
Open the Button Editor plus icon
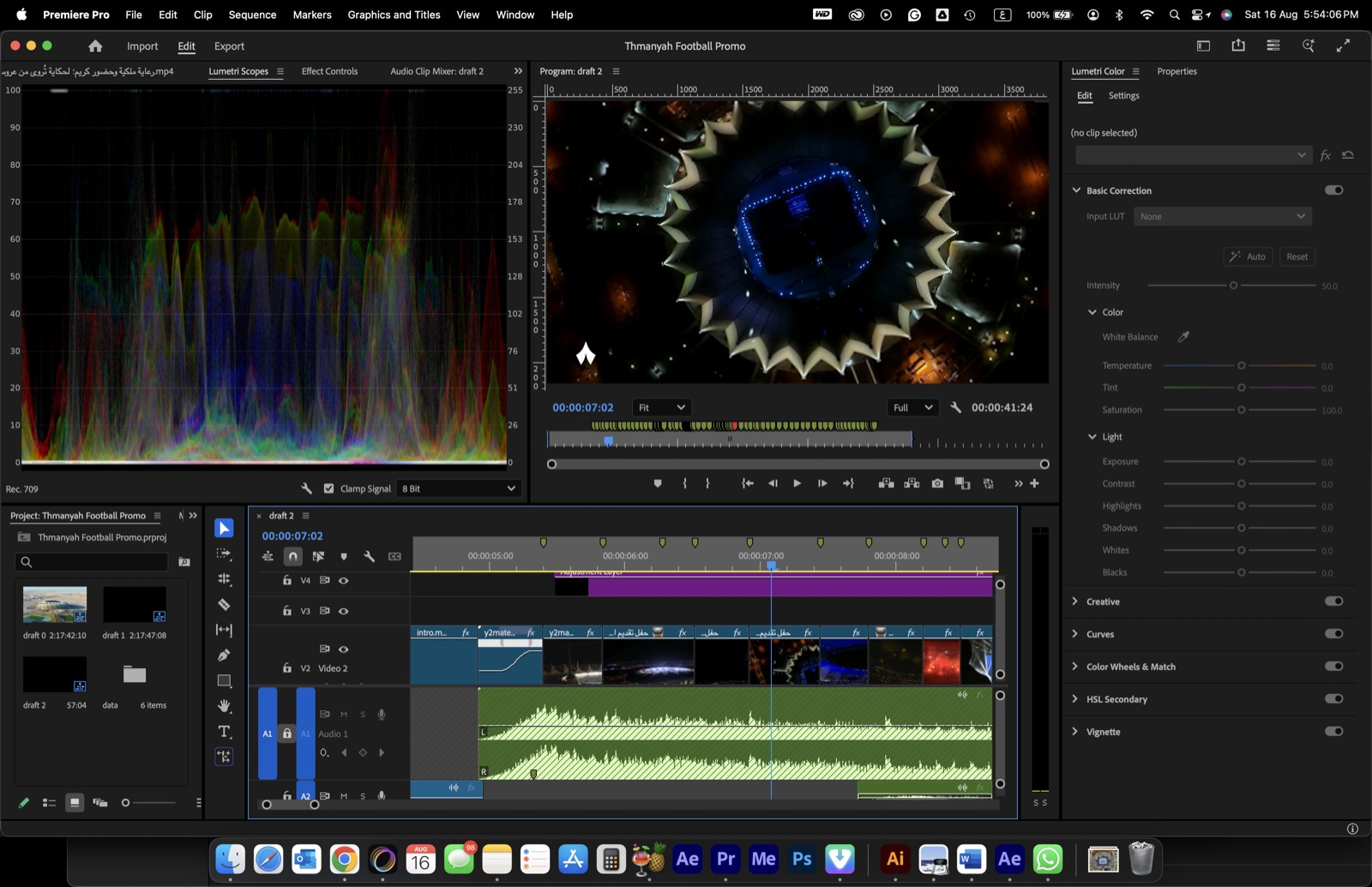tap(1035, 484)
